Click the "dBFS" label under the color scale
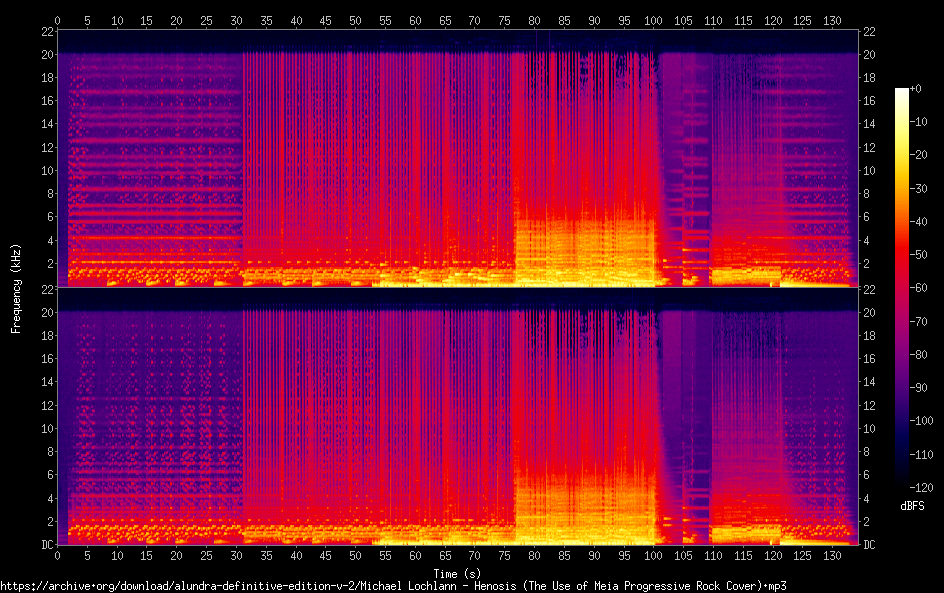The height and width of the screenshot is (593, 944). 912,506
